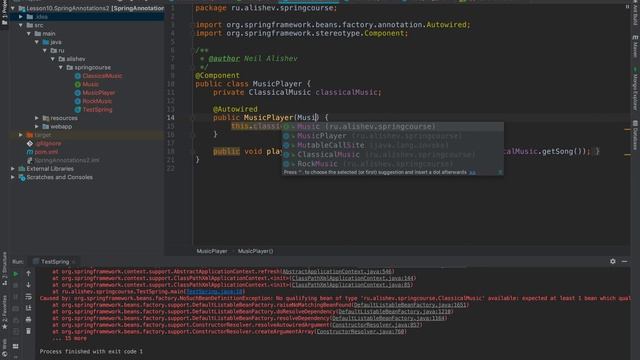Click line number 14 in editor gutter
640x360 pixels.
point(170,118)
